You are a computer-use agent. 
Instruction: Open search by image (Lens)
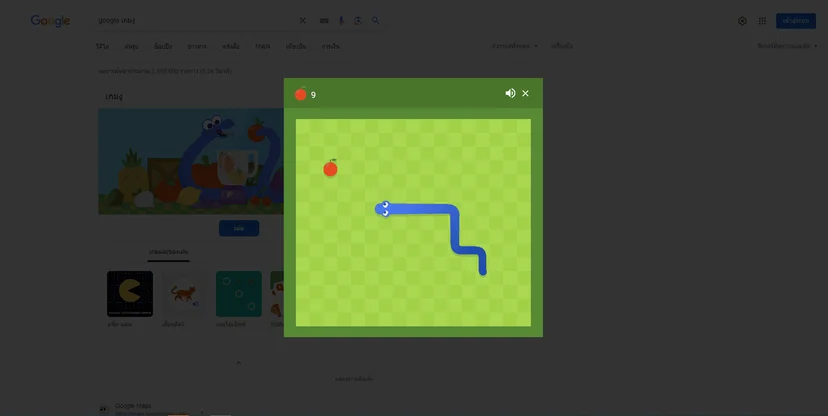pos(358,21)
